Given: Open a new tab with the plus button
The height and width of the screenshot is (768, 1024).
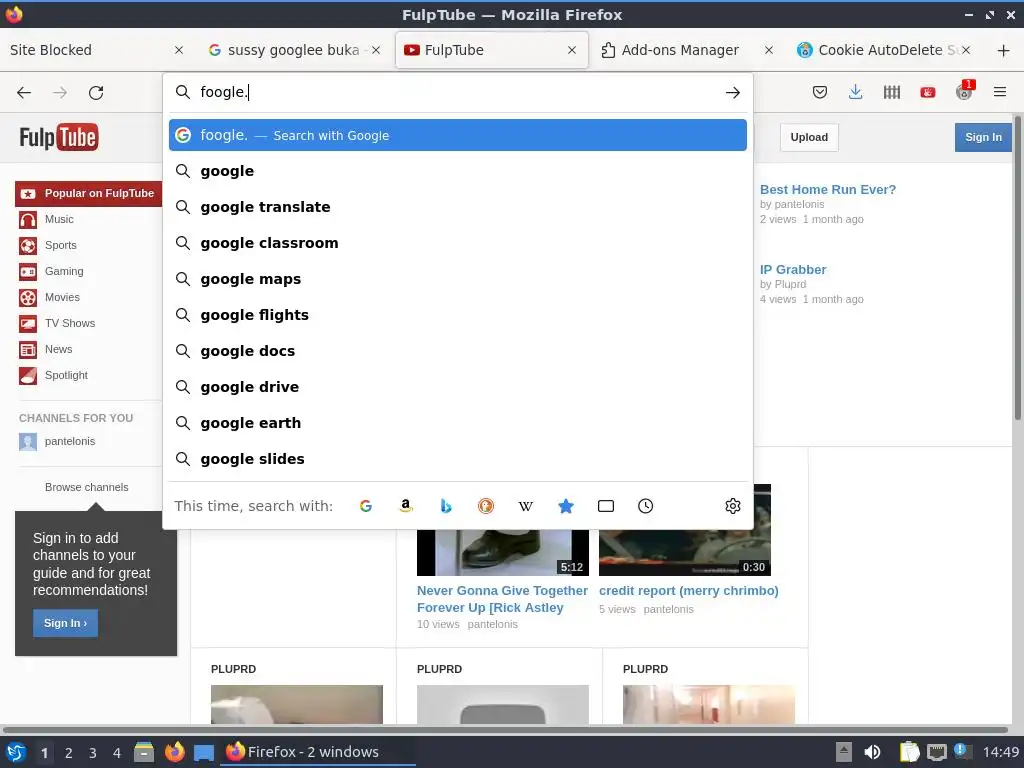Looking at the screenshot, I should tap(1004, 50).
